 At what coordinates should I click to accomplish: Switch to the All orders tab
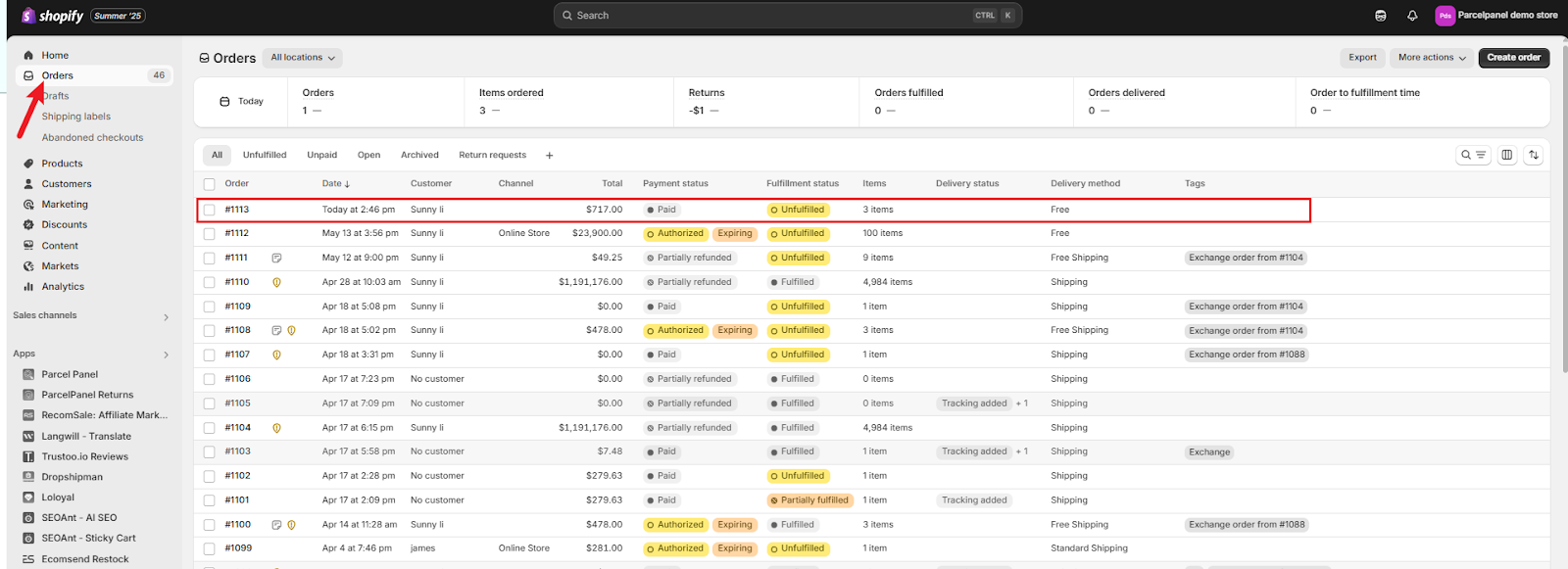(217, 155)
